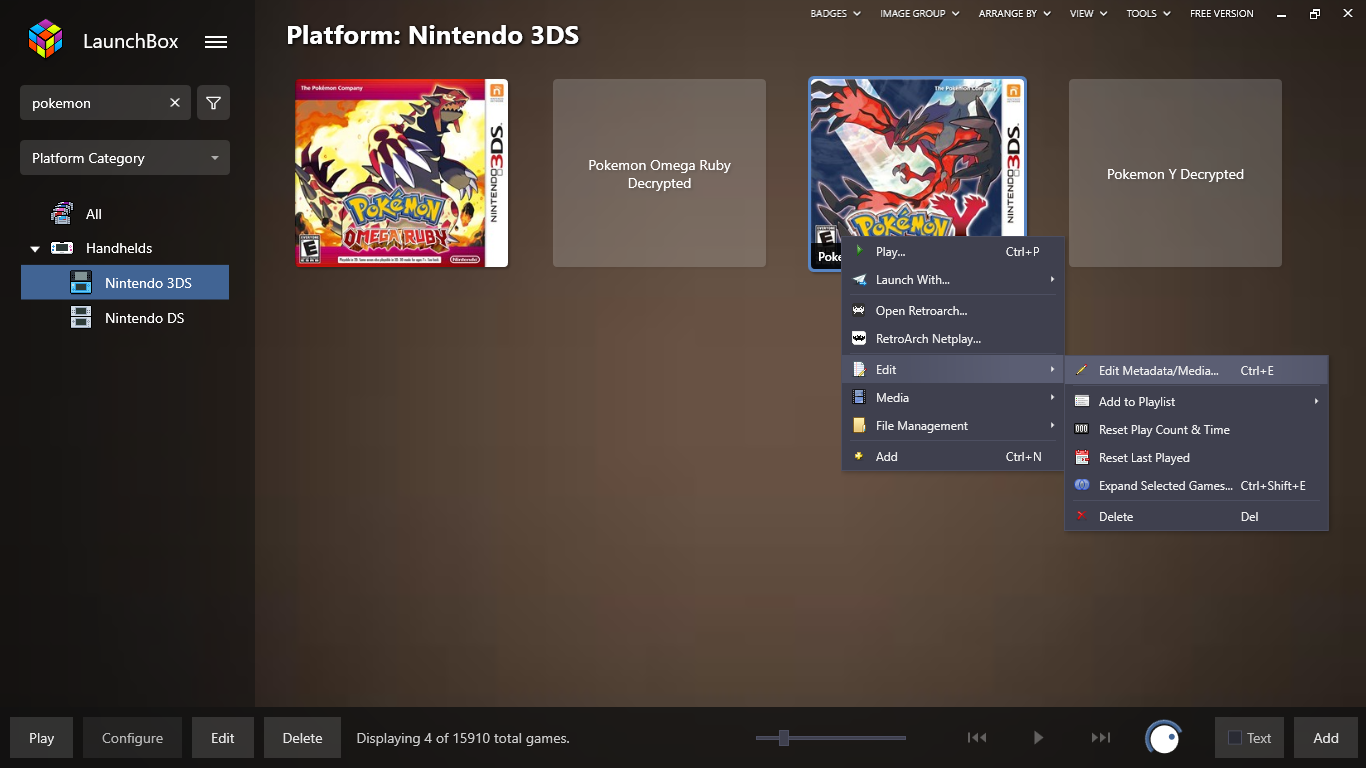Choose Add in the context menu
Viewport: 1366px width, 768px height.
(953, 457)
